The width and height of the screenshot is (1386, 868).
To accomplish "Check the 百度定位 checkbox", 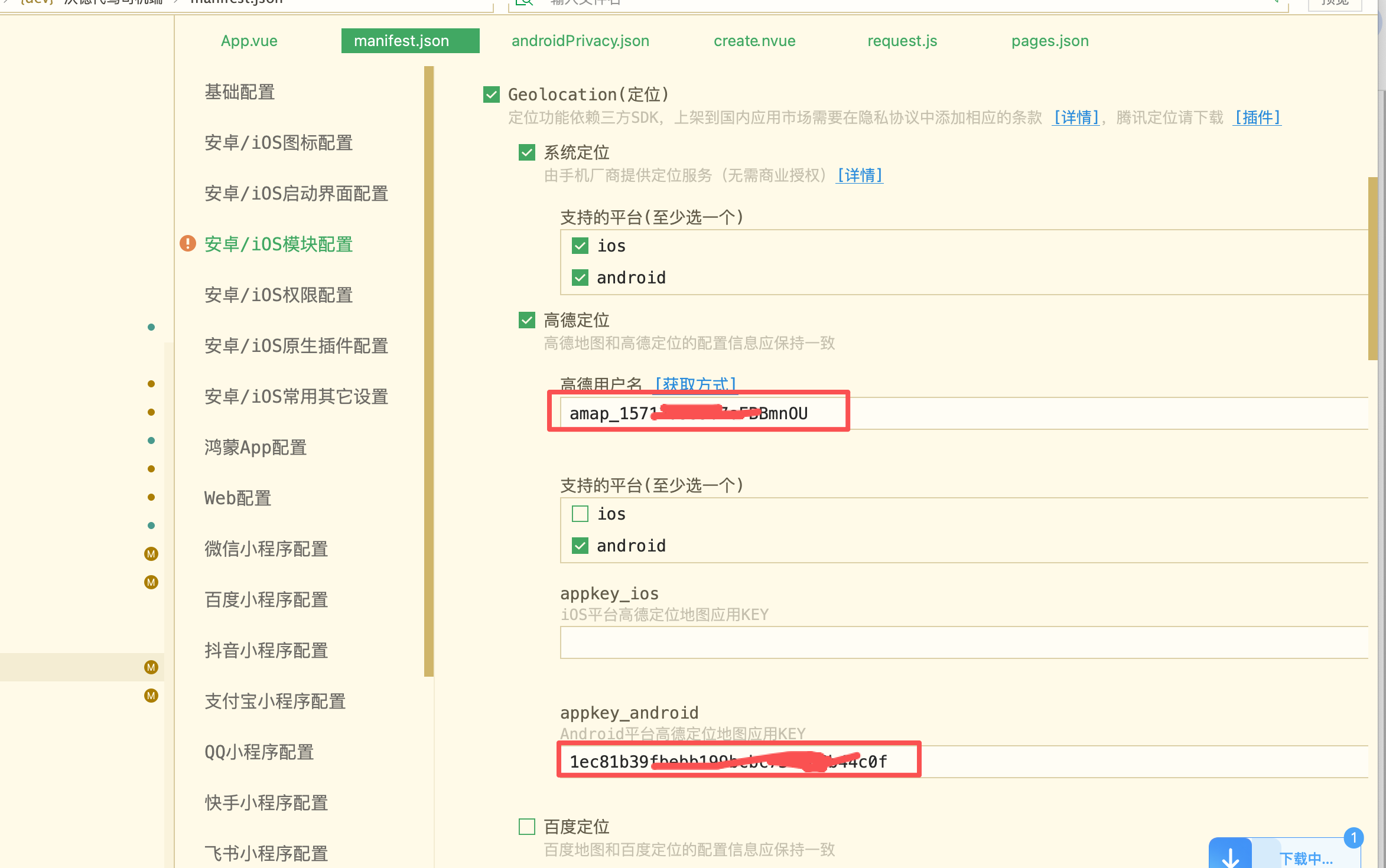I will tap(527, 826).
